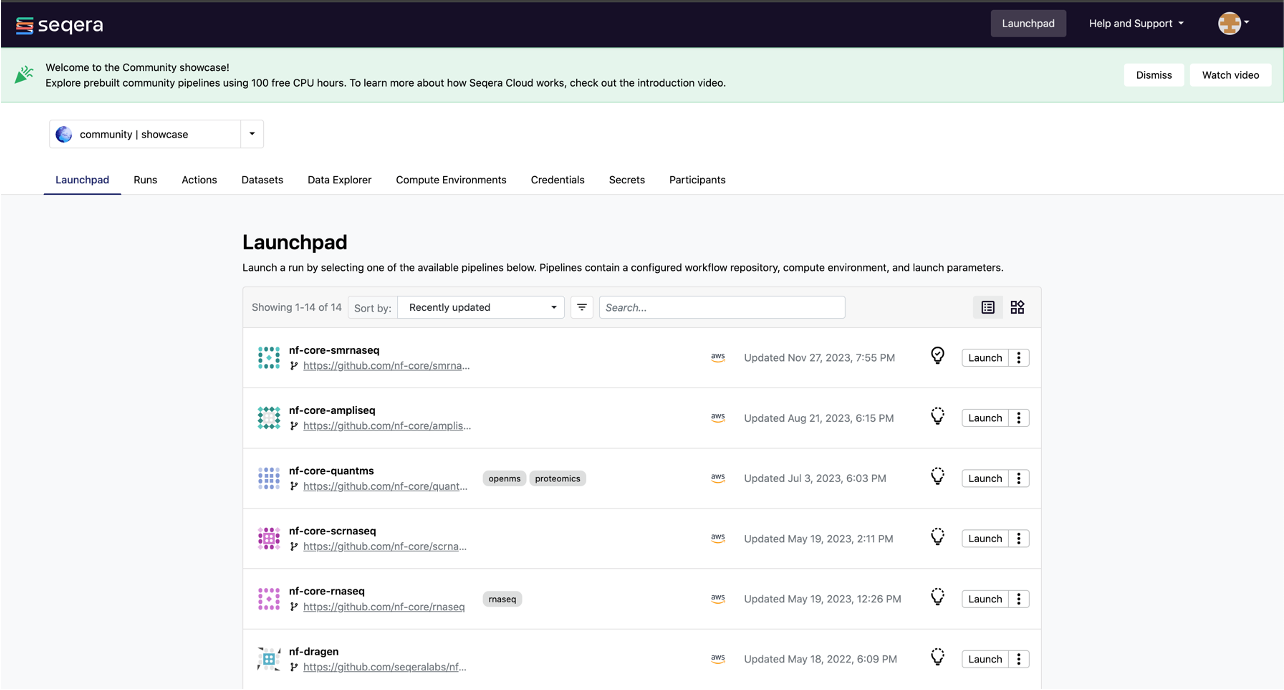
Task: Open more options for nf-core-smrnaseq
Action: [x=1019, y=358]
